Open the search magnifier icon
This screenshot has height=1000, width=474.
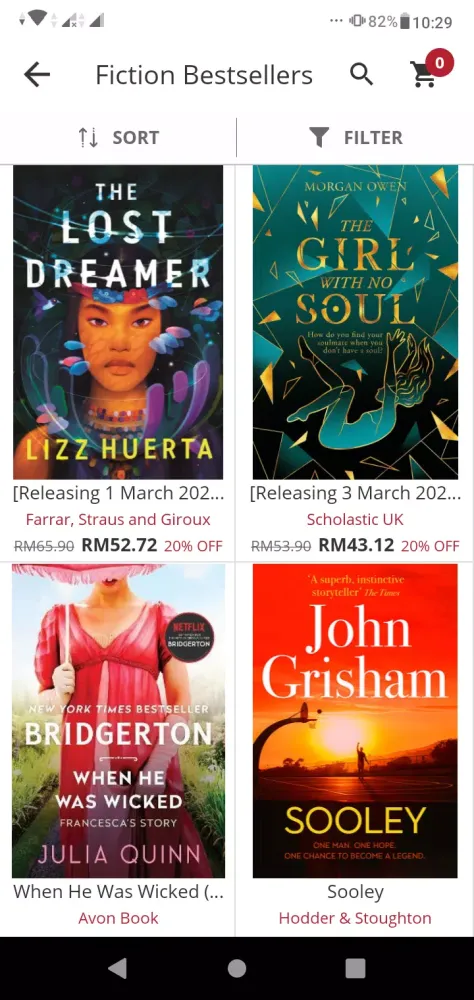tap(362, 75)
